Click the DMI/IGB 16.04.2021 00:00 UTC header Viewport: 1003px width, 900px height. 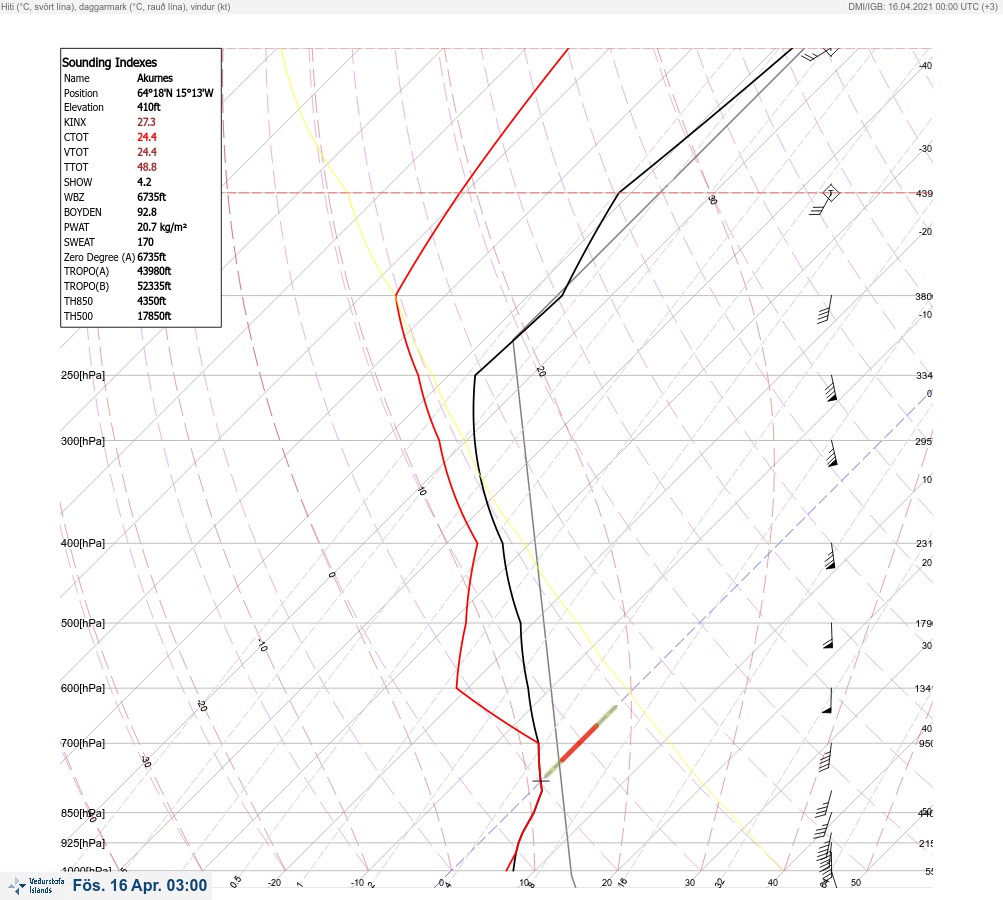tap(923, 6)
